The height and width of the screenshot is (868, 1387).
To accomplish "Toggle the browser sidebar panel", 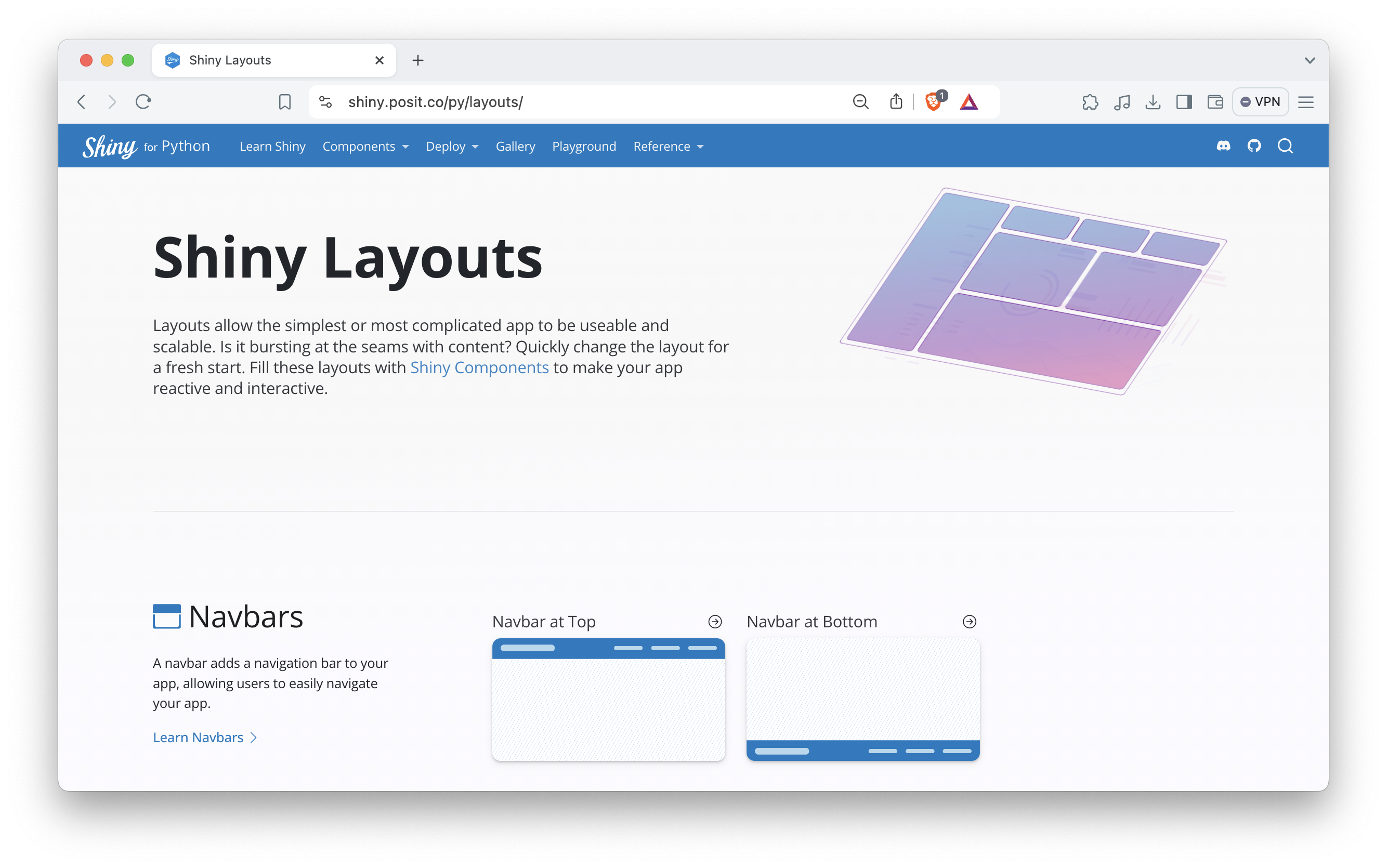I will coord(1184,102).
